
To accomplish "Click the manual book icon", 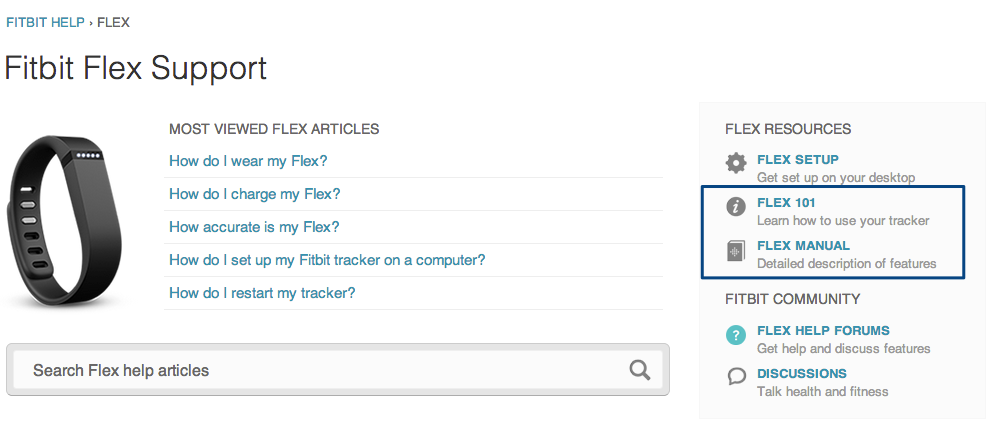I will pyautogui.click(x=736, y=250).
